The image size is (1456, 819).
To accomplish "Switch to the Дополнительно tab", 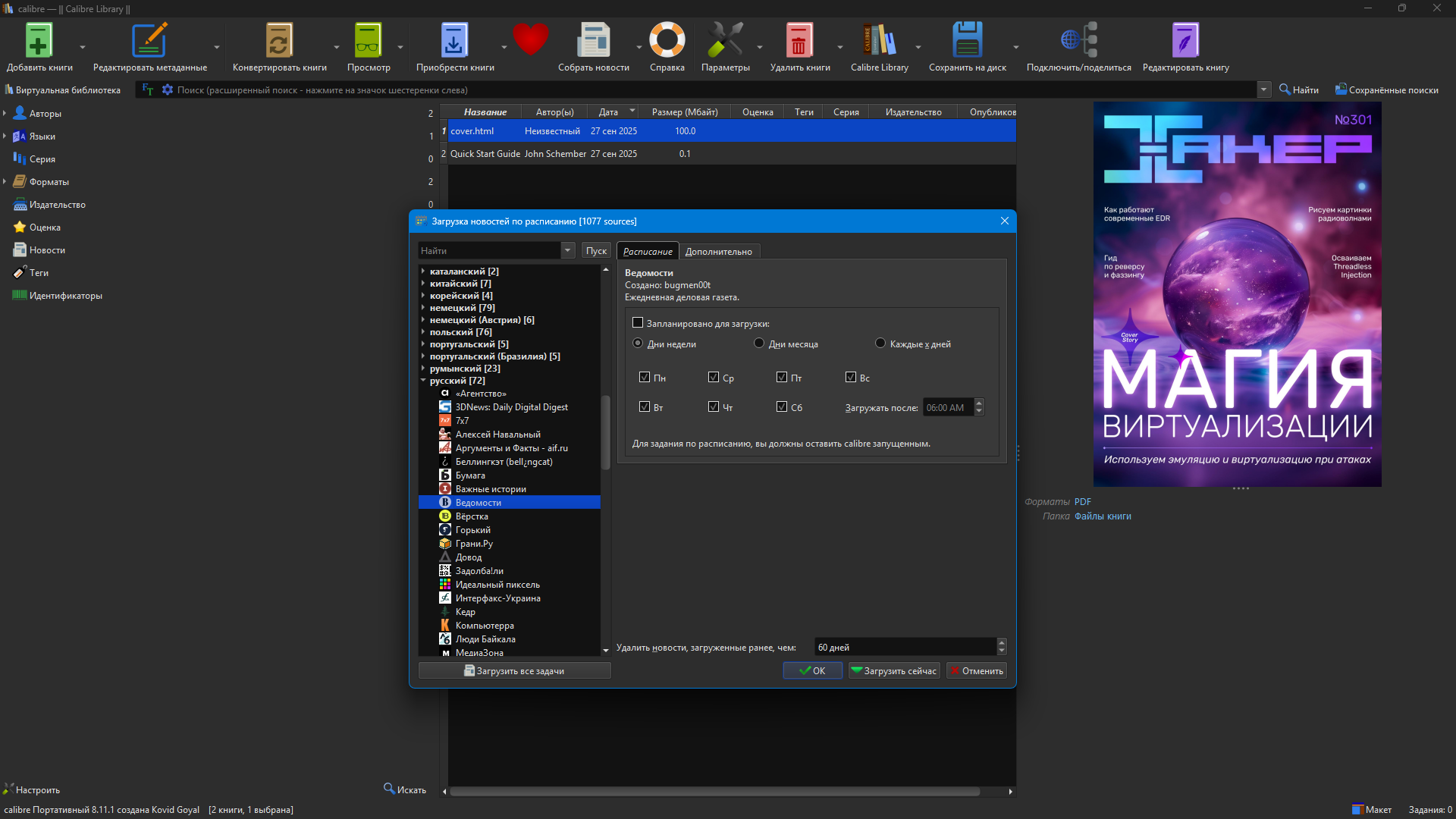I will tap(718, 252).
